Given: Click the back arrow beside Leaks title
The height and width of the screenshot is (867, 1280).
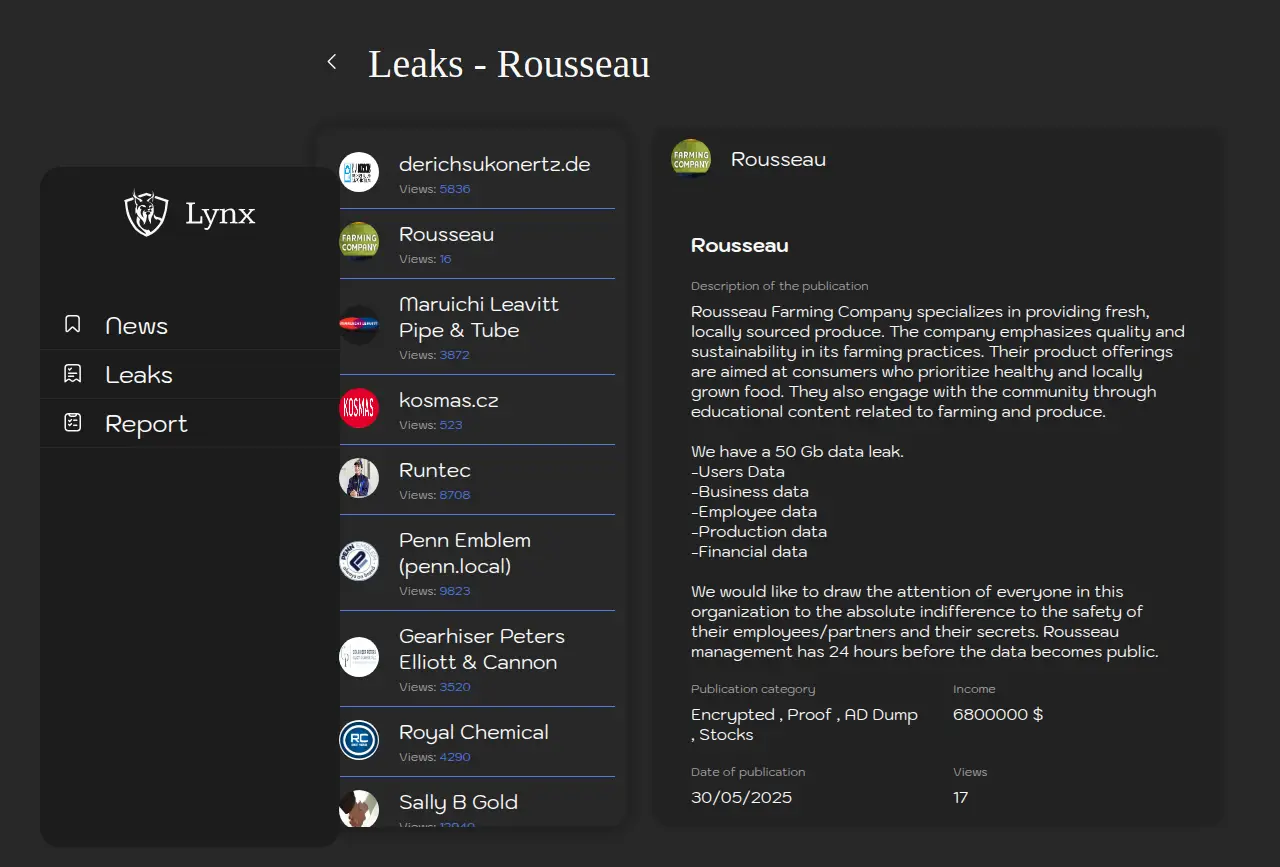Looking at the screenshot, I should (x=332, y=62).
